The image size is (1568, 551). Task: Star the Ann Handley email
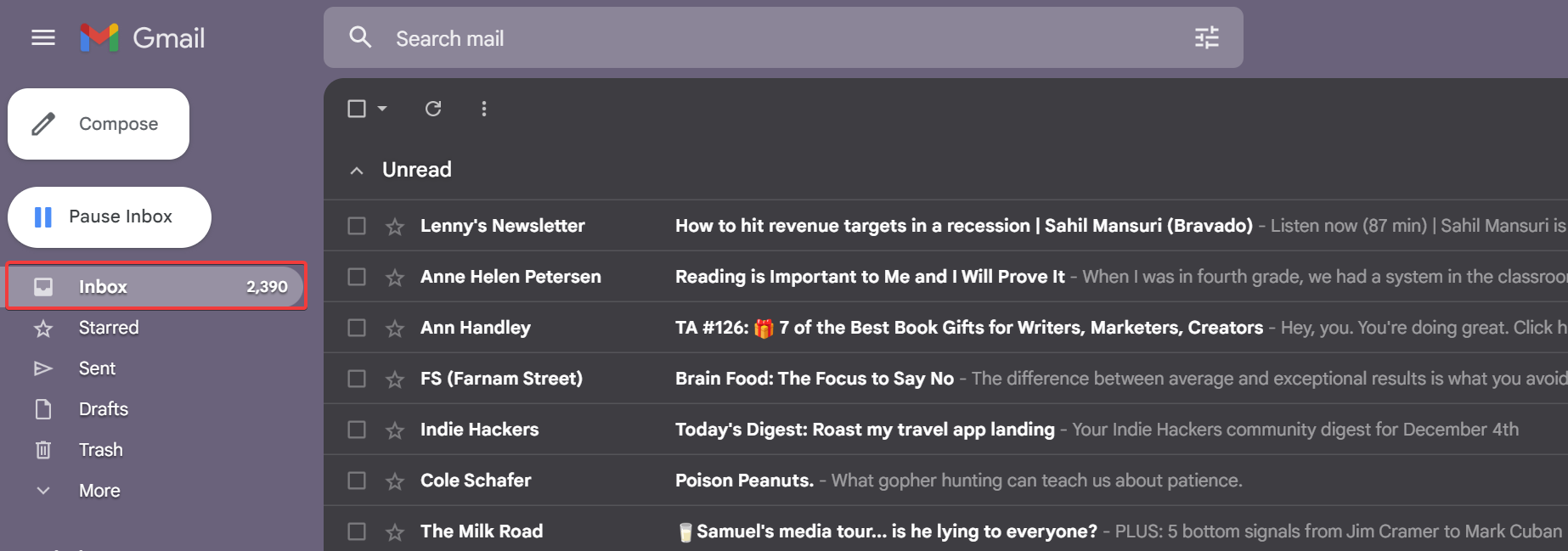tap(395, 328)
